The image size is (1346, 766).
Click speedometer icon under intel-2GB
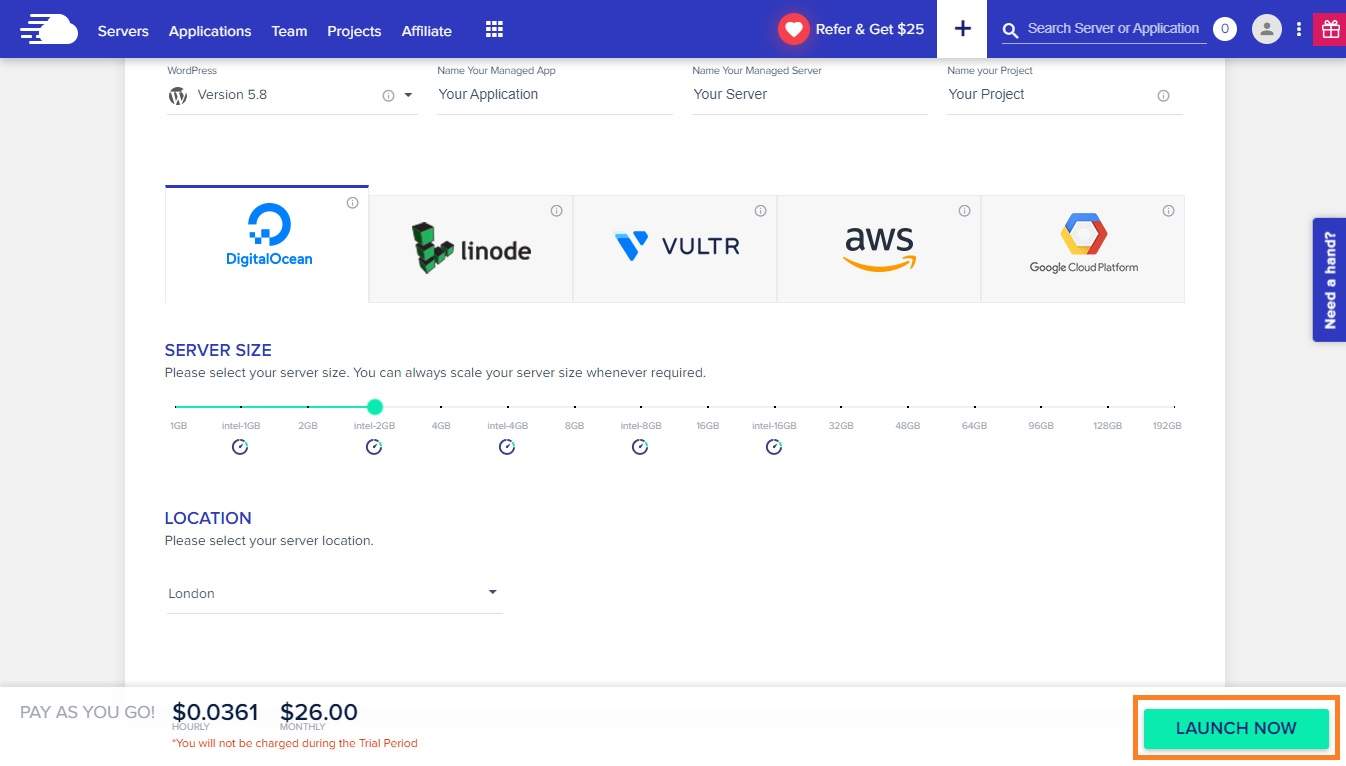pos(374,447)
